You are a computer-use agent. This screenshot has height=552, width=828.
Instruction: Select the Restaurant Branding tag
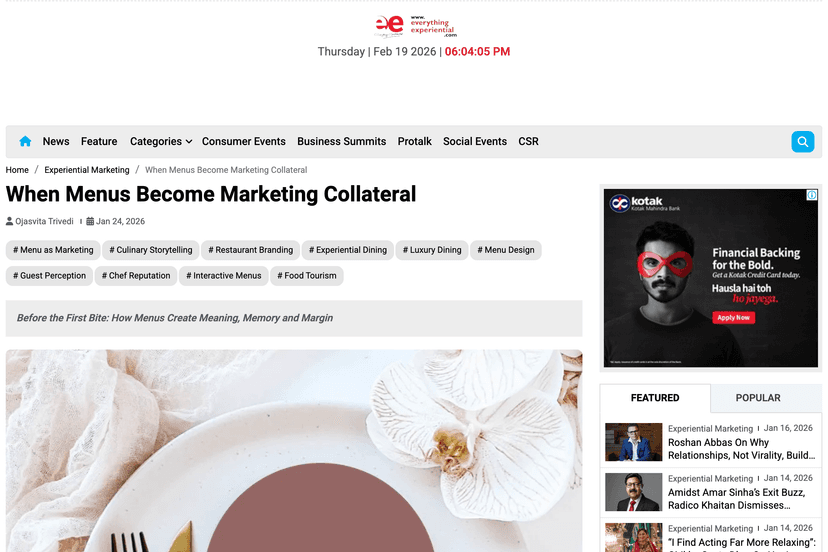[x=250, y=250]
